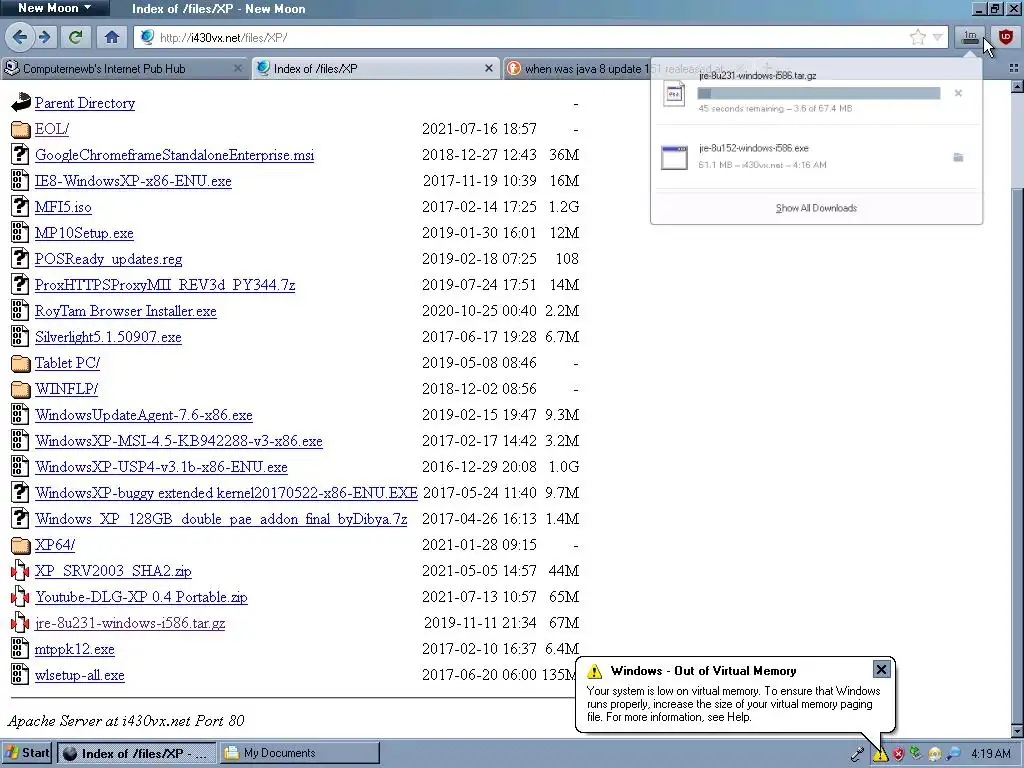Viewport: 1024px width, 768px height.
Task: Download GoogleChromeframeStandaloneEnterprise.msi
Action: (x=174, y=155)
